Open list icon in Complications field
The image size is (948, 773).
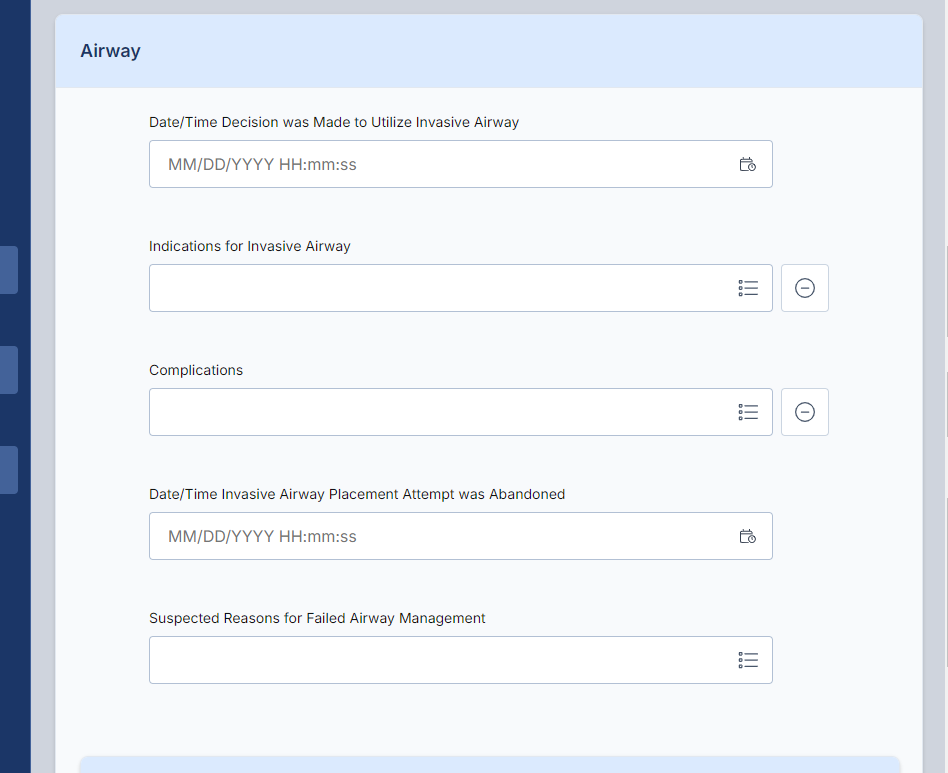point(748,412)
